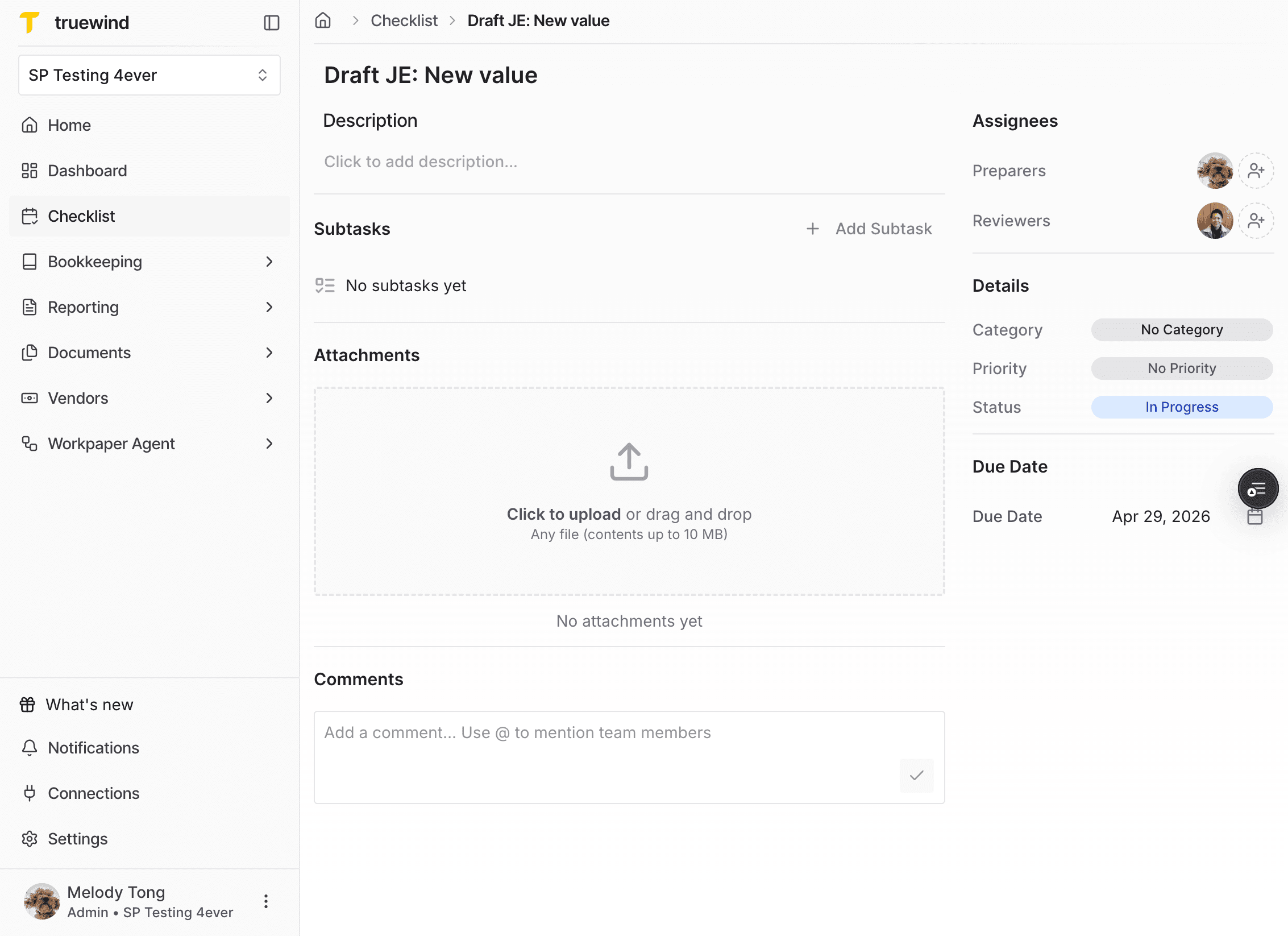Click the Home breadcrumb icon
The width and height of the screenshot is (1288, 936).
[323, 20]
